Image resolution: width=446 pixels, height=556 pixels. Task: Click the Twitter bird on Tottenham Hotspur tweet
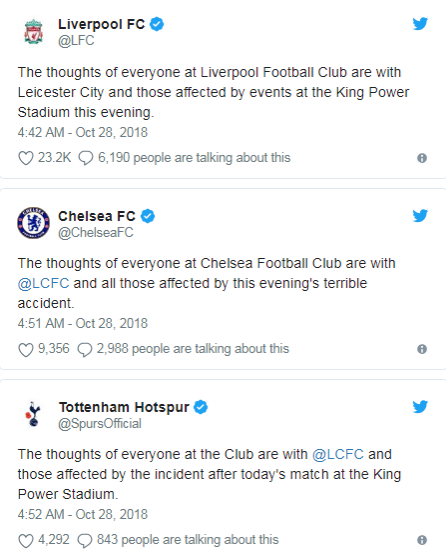(x=420, y=406)
